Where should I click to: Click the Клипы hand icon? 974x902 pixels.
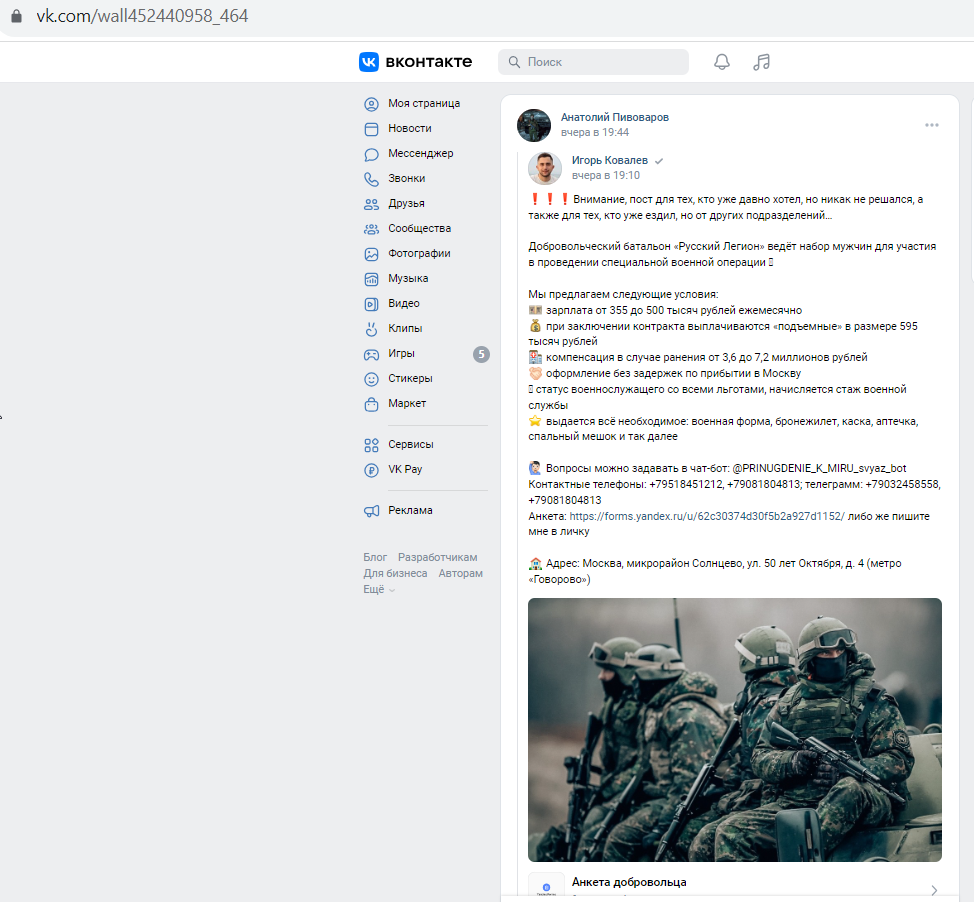[x=371, y=329]
